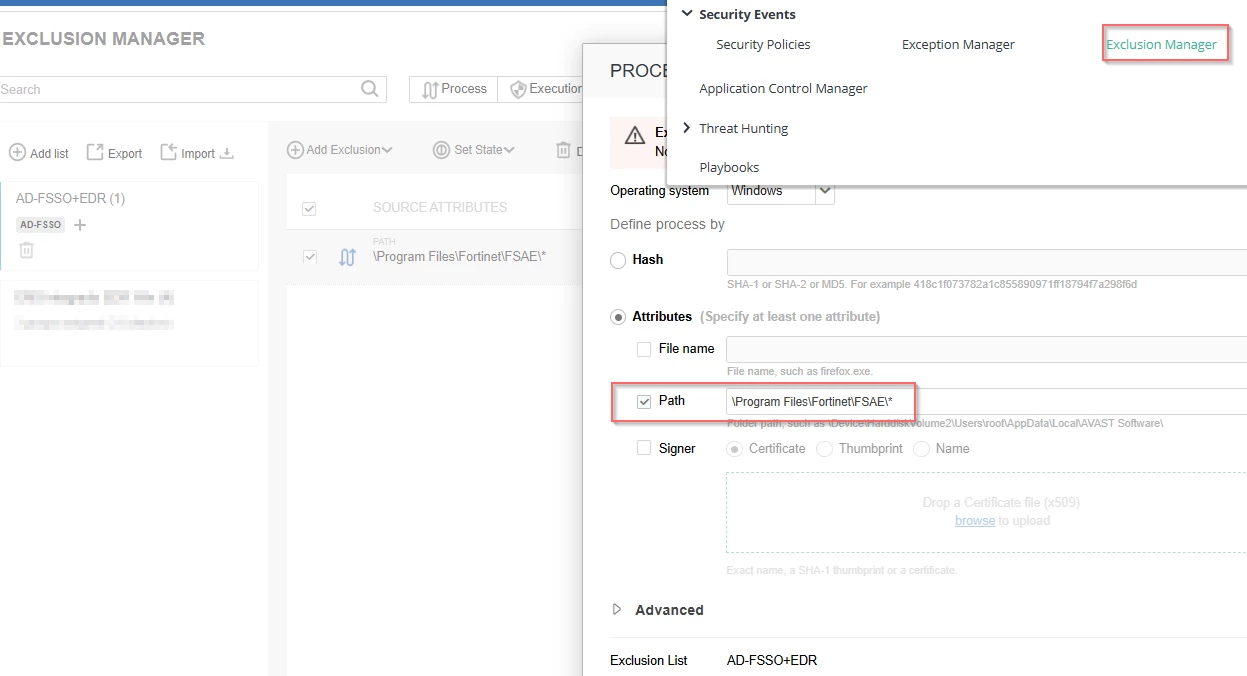The height and width of the screenshot is (676, 1247).
Task: Click the Export icon
Action: pyautogui.click(x=95, y=152)
